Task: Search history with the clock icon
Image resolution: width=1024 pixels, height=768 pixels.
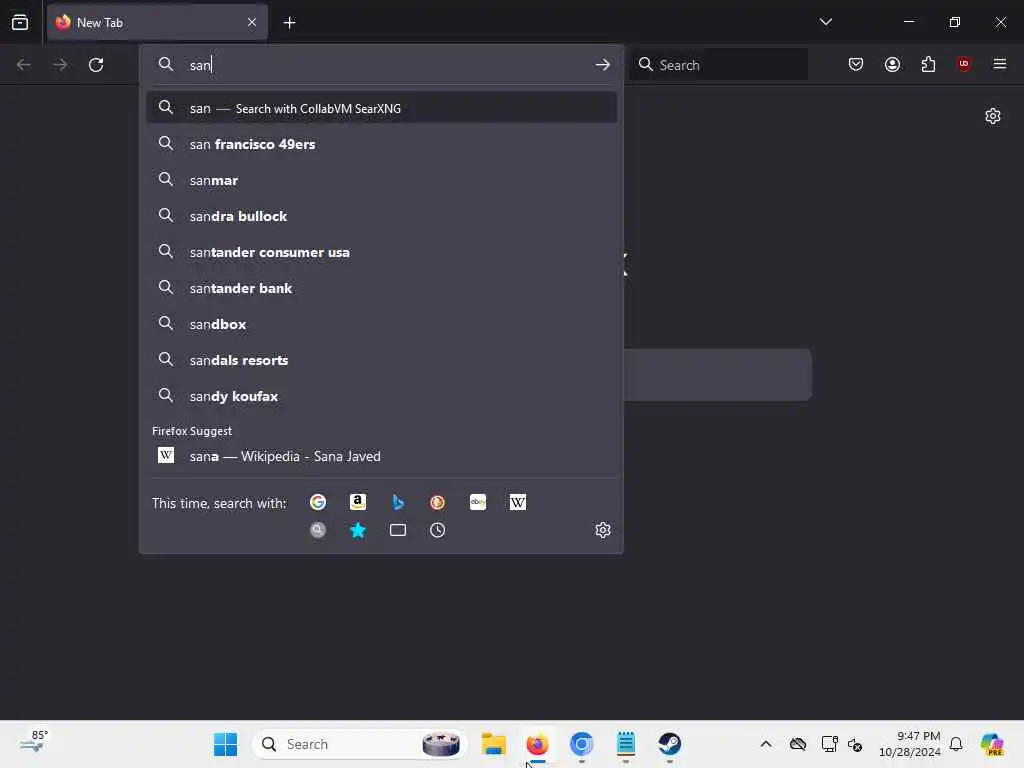Action: click(x=438, y=530)
